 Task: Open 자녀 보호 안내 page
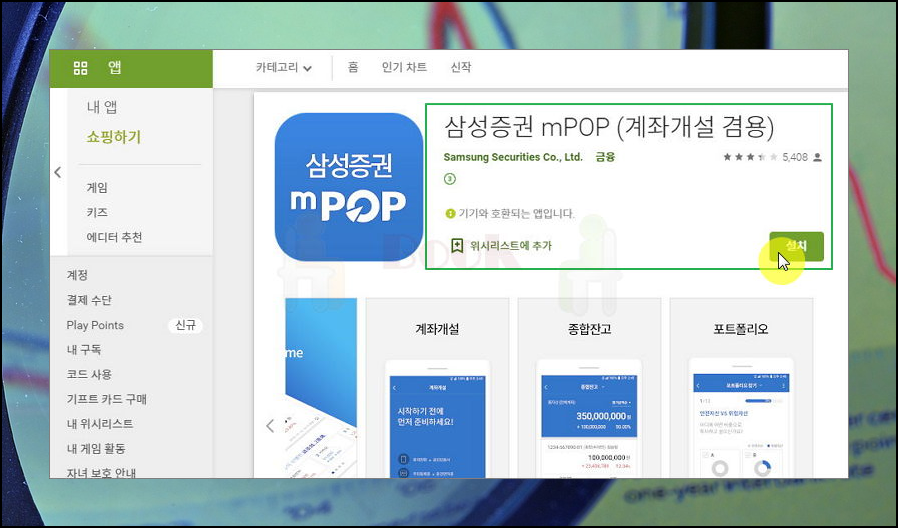[101, 472]
